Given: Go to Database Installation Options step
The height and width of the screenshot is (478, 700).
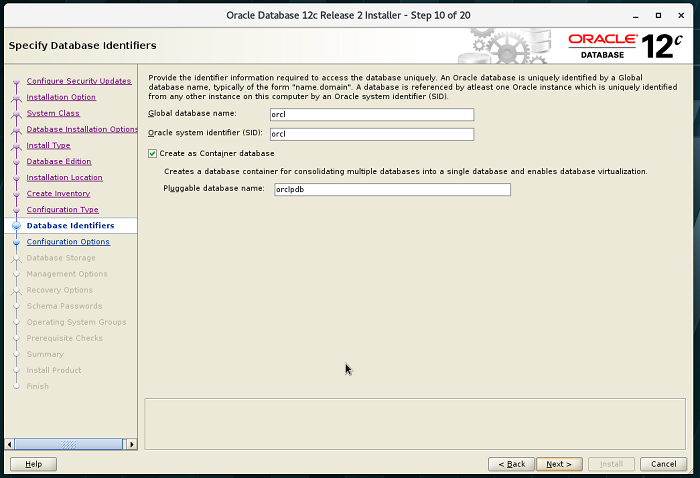Looking at the screenshot, I should click(82, 129).
